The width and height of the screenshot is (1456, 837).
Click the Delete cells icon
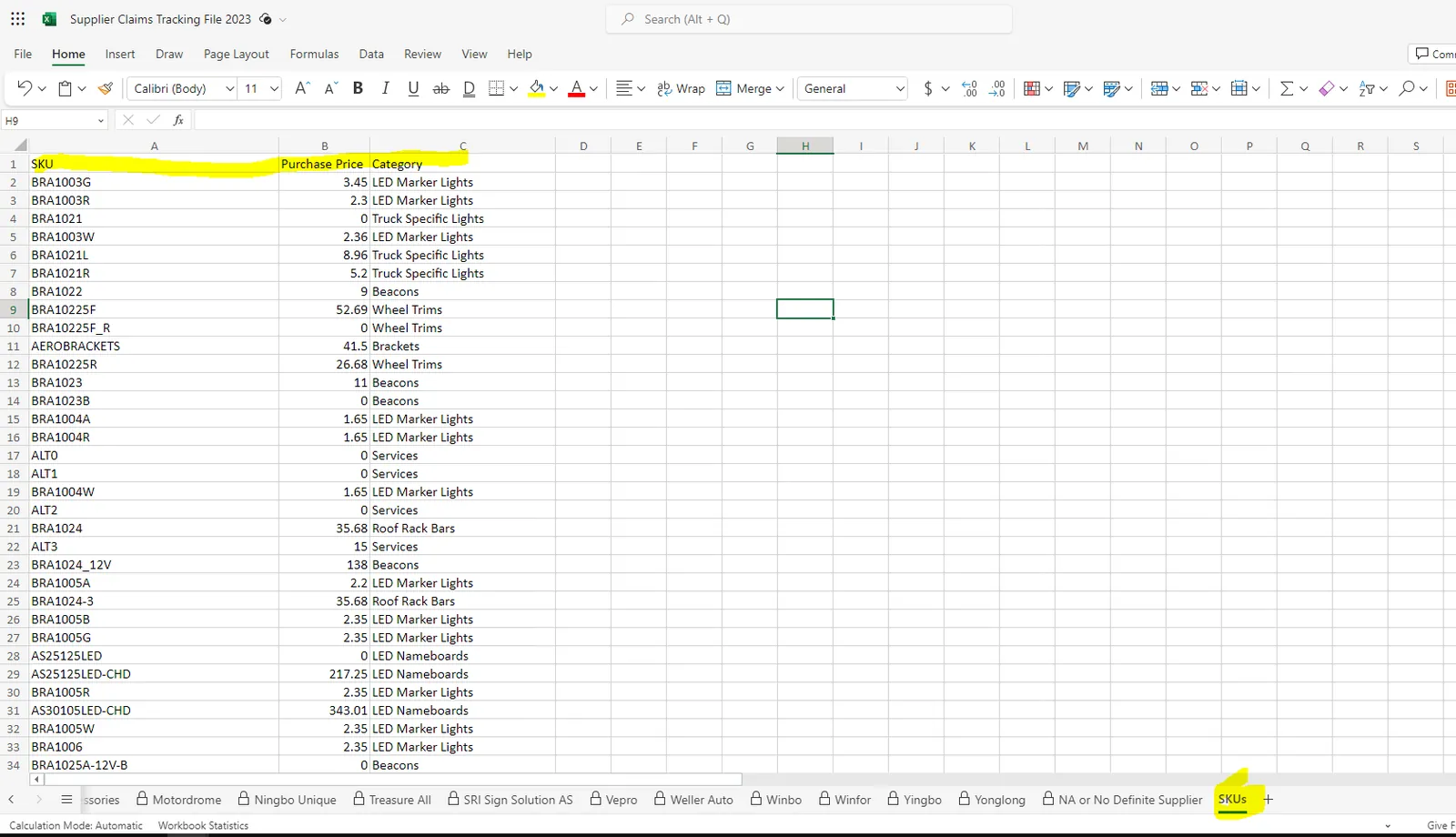pyautogui.click(x=1199, y=88)
